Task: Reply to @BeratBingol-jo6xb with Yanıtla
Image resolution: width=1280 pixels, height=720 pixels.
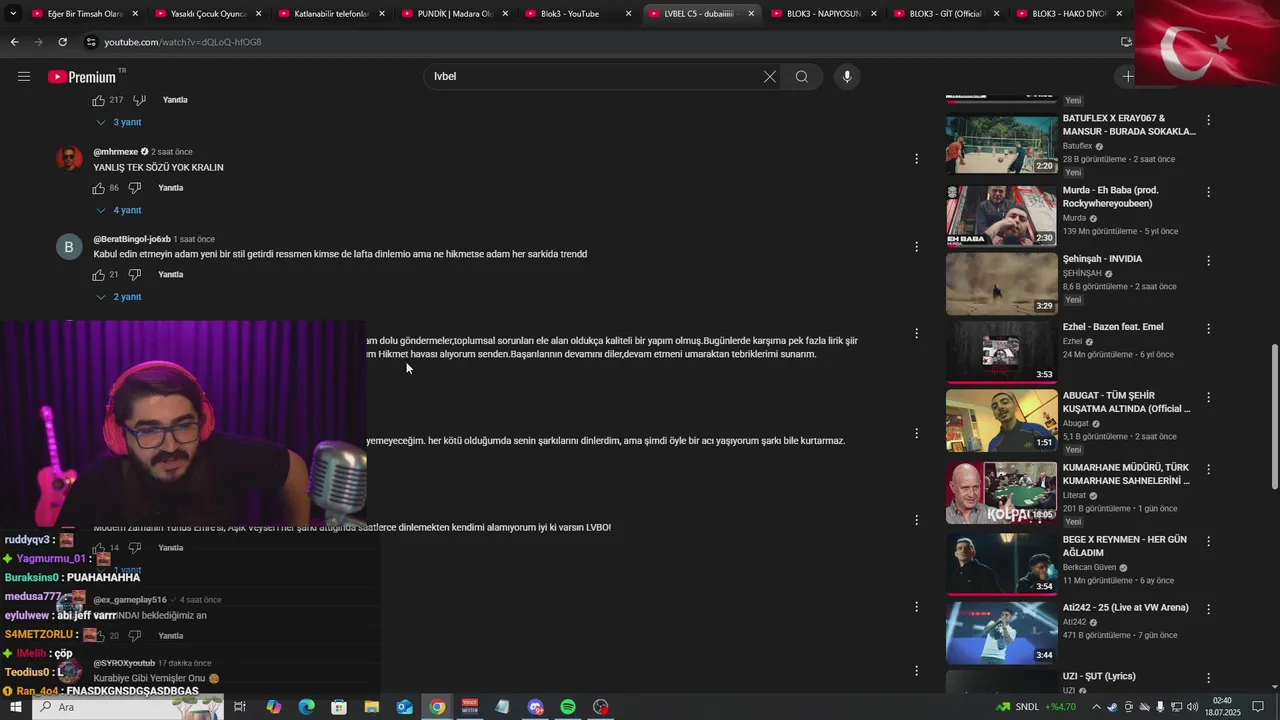Action: 171,275
